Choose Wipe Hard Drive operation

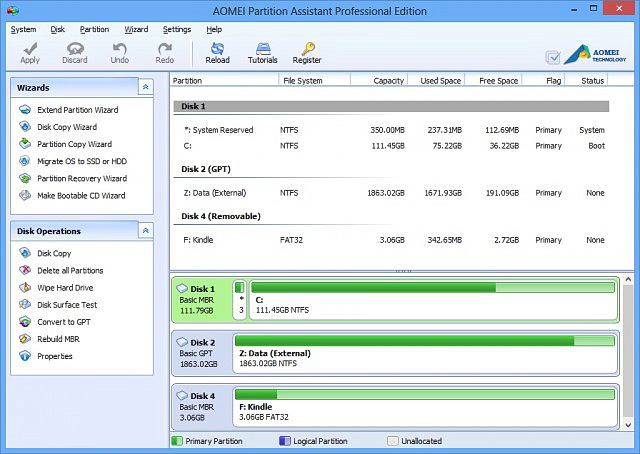[65, 288]
